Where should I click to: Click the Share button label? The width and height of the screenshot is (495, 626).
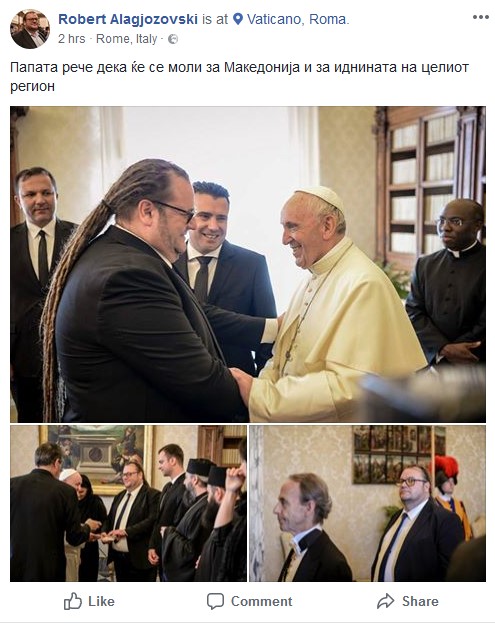tap(420, 601)
